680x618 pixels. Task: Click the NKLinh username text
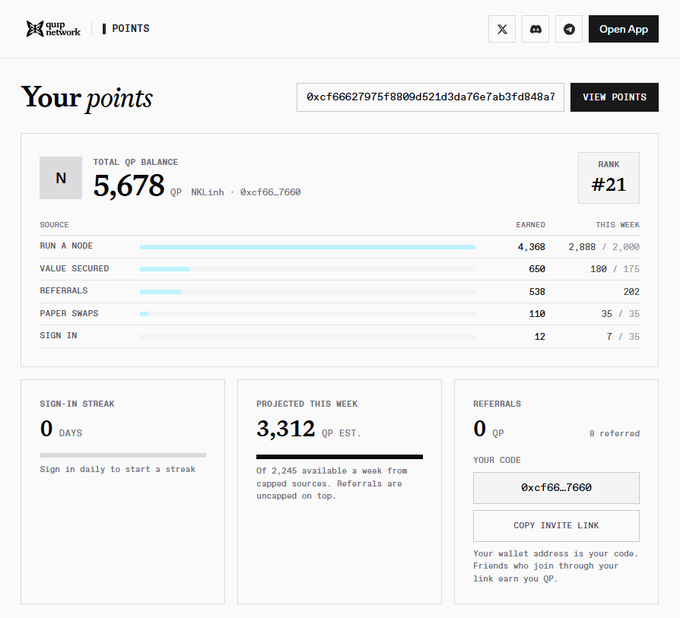(x=208, y=192)
